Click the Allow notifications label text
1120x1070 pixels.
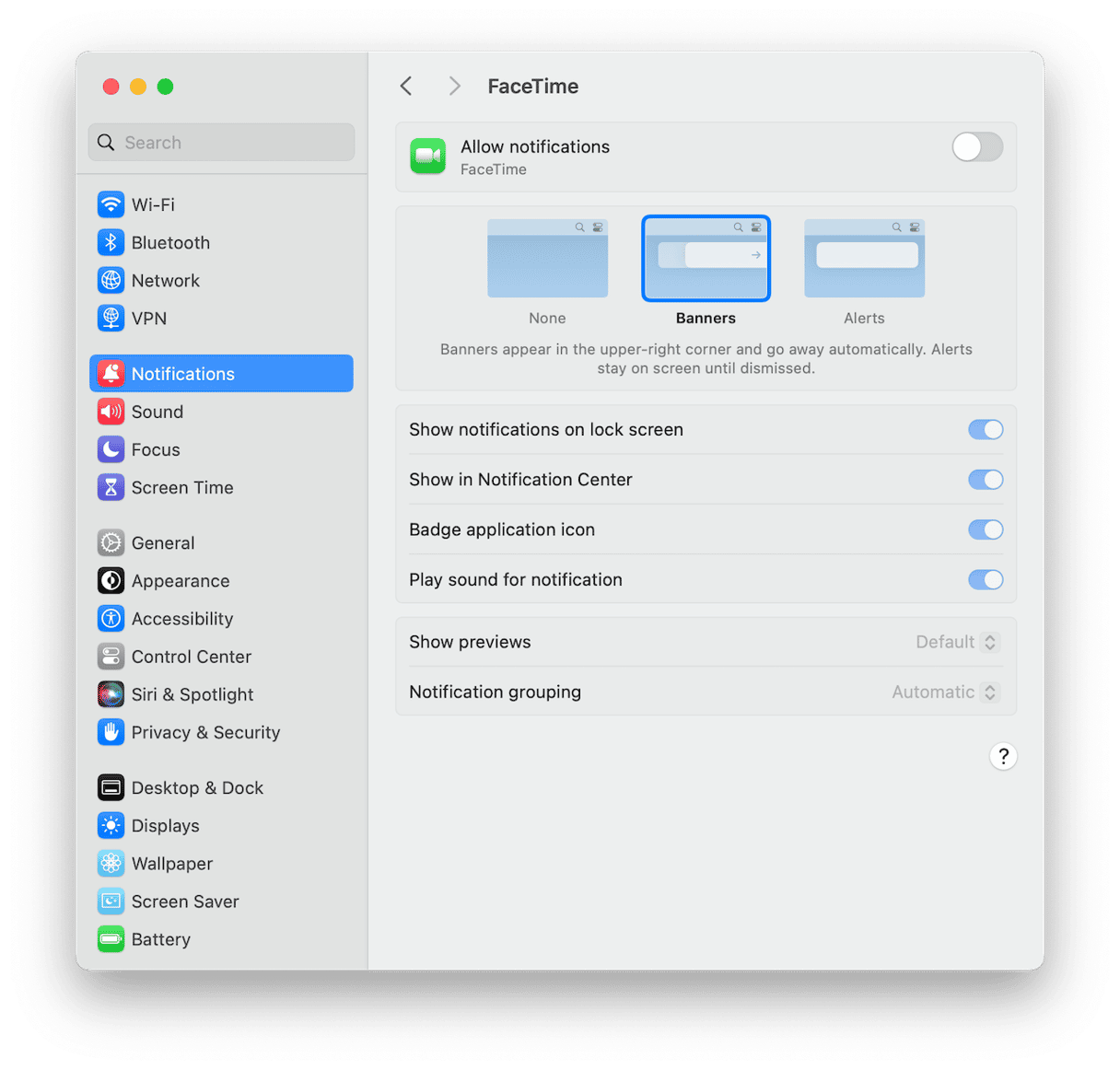click(x=535, y=146)
